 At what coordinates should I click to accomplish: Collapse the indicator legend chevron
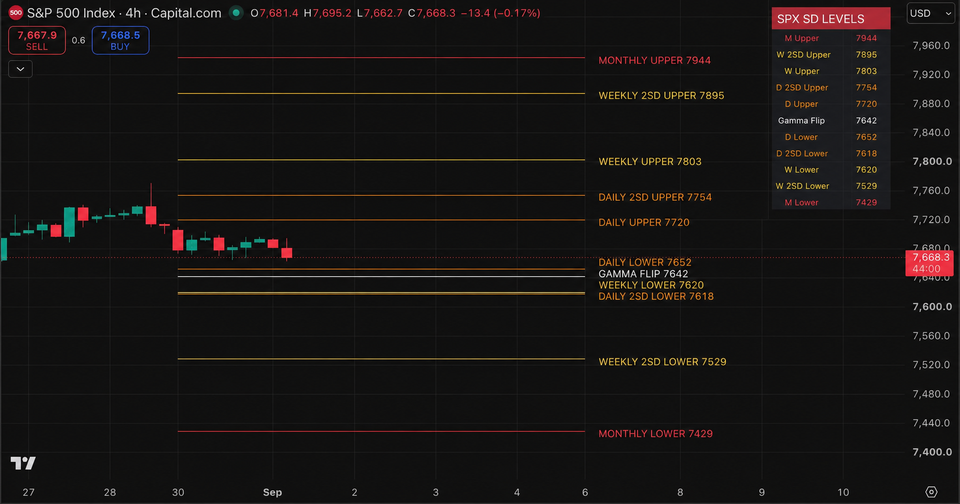(x=20, y=69)
